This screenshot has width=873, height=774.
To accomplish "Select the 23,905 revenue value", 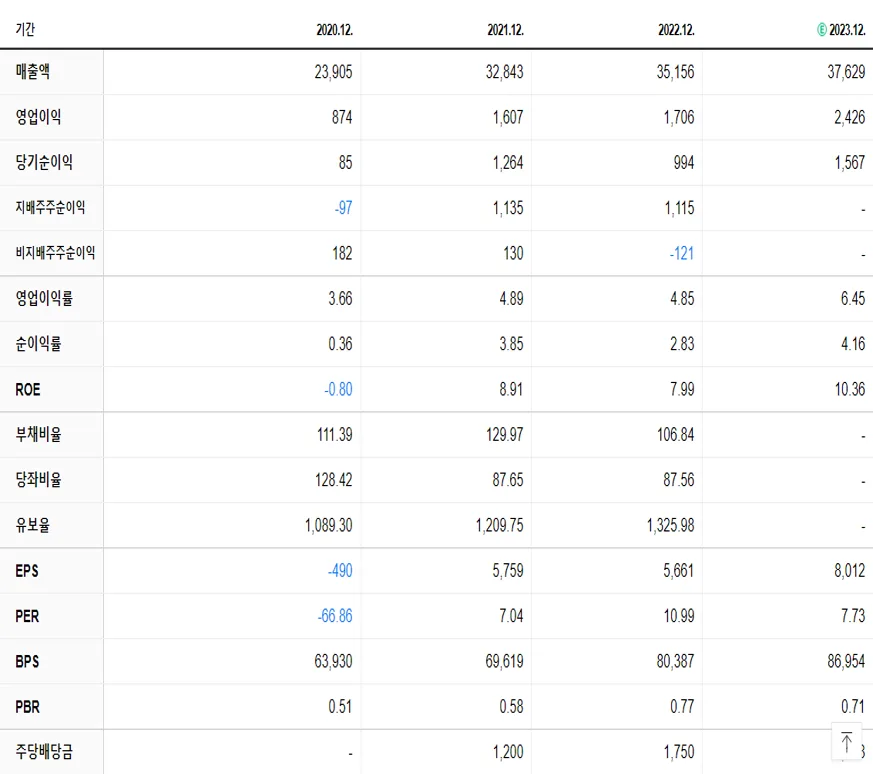I will (x=333, y=72).
